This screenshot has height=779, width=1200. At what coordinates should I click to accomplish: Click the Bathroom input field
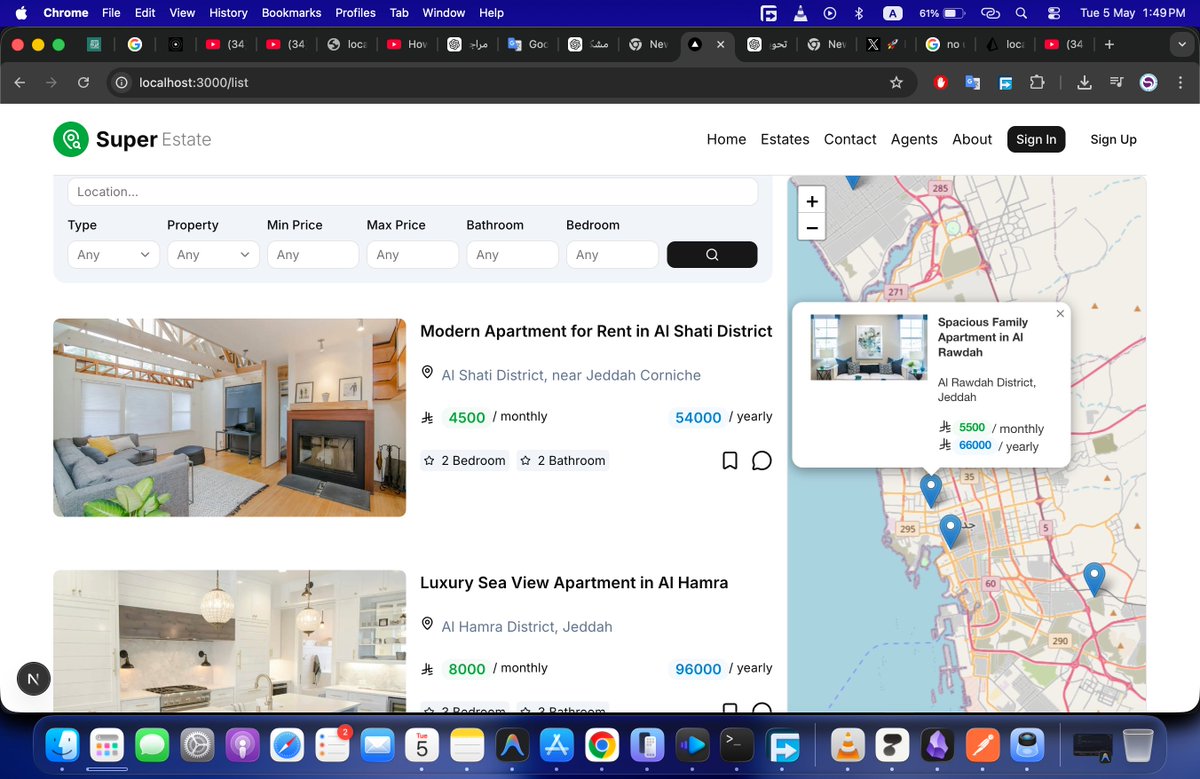tap(512, 255)
